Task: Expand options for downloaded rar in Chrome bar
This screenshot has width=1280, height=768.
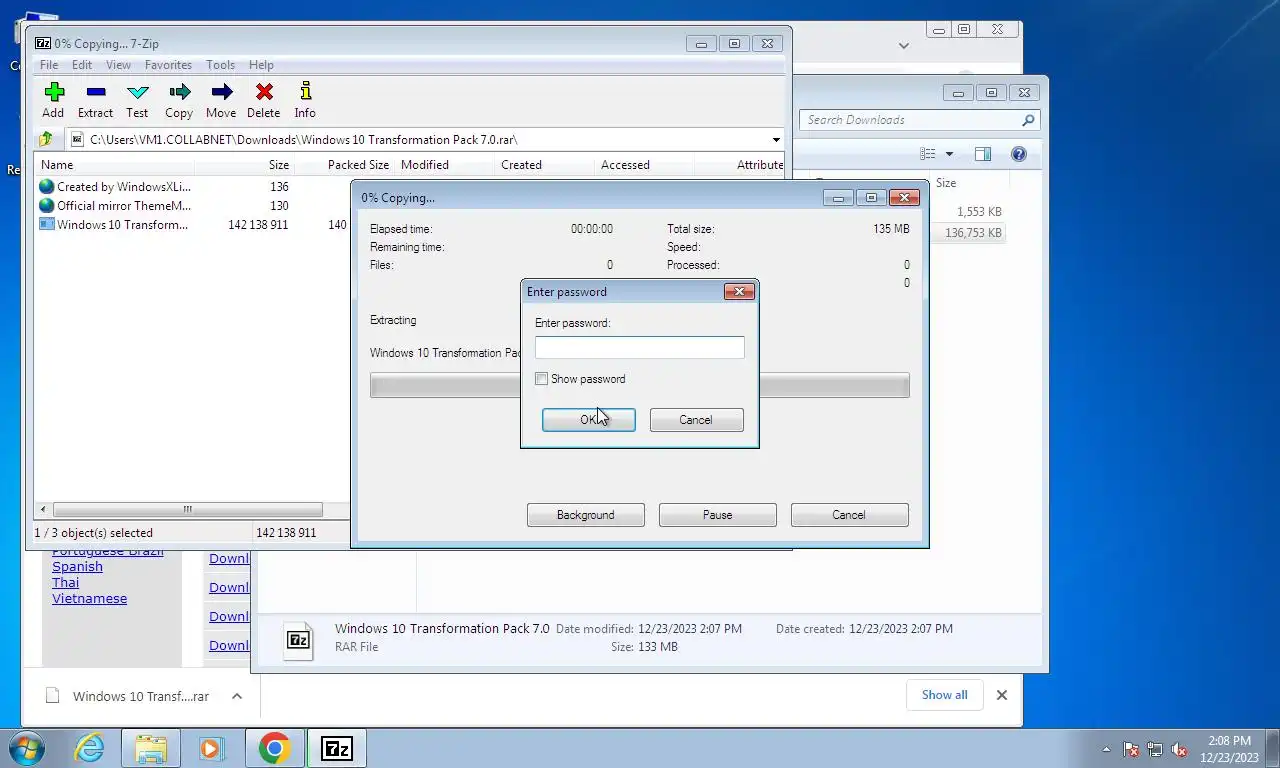Action: pyautogui.click(x=237, y=696)
